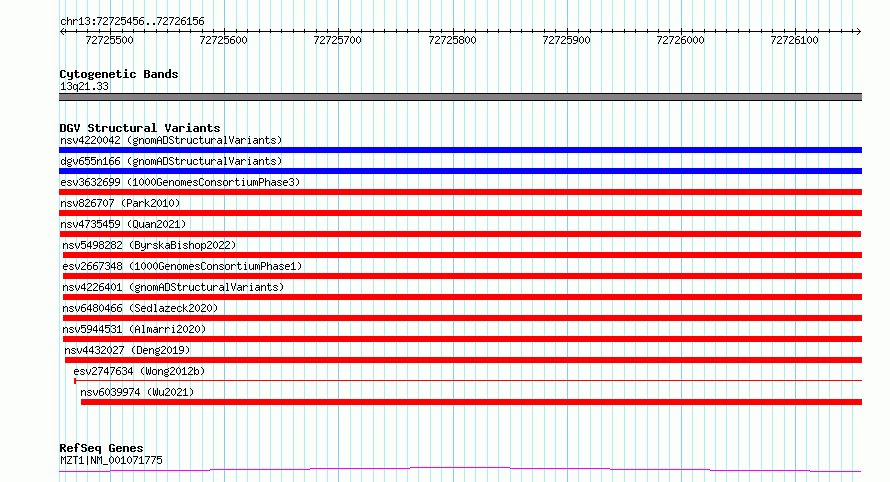890x482 pixels.
Task: Click the red bar for esv3632699
Action: [460, 192]
